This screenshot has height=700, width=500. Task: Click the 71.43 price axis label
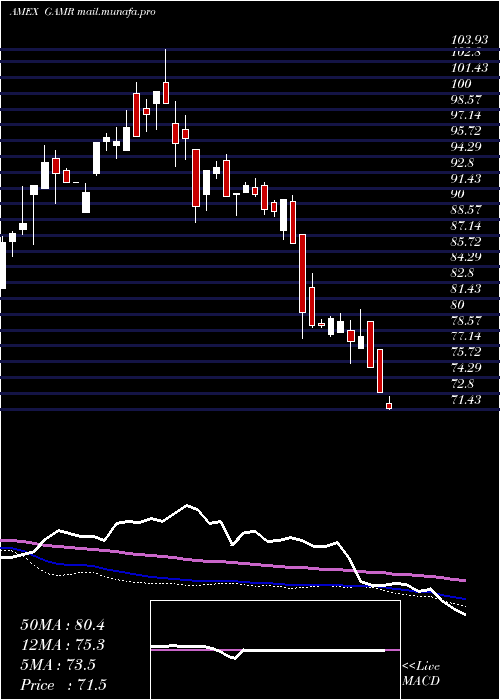coord(467,400)
